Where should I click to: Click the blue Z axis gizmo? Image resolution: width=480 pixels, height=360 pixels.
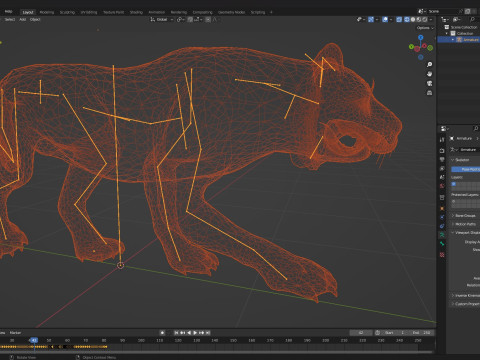(421, 37)
